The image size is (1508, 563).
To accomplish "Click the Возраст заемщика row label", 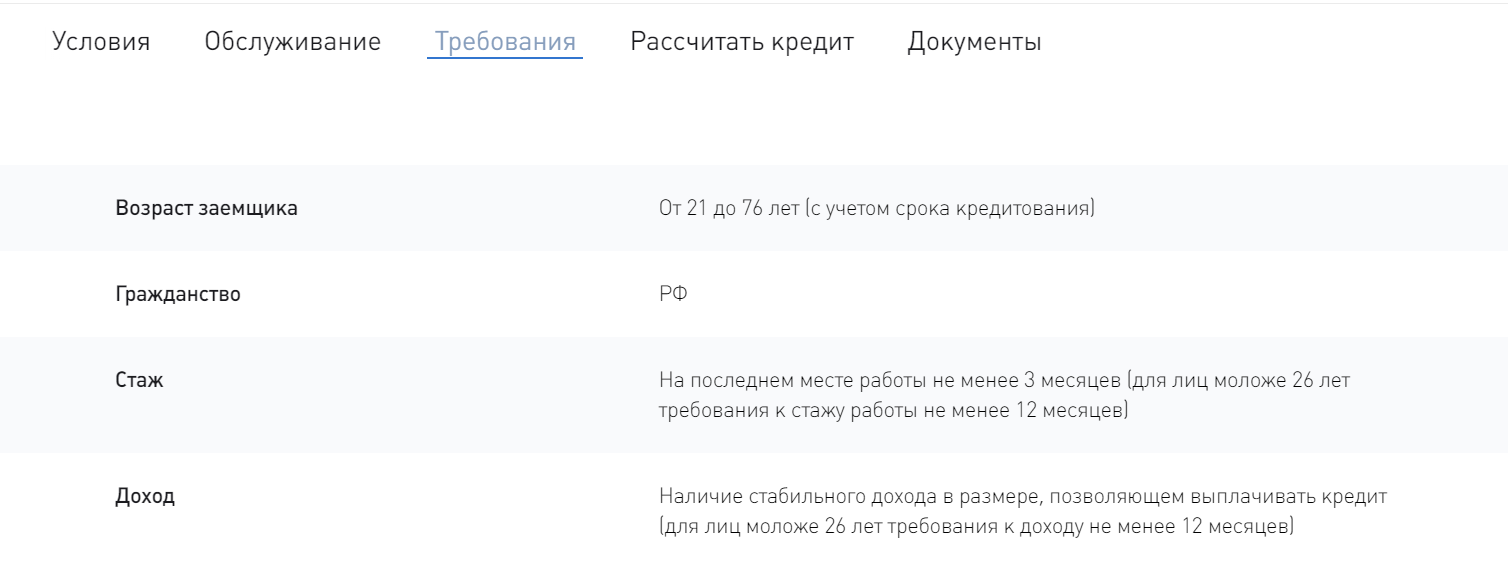I will (206, 209).
